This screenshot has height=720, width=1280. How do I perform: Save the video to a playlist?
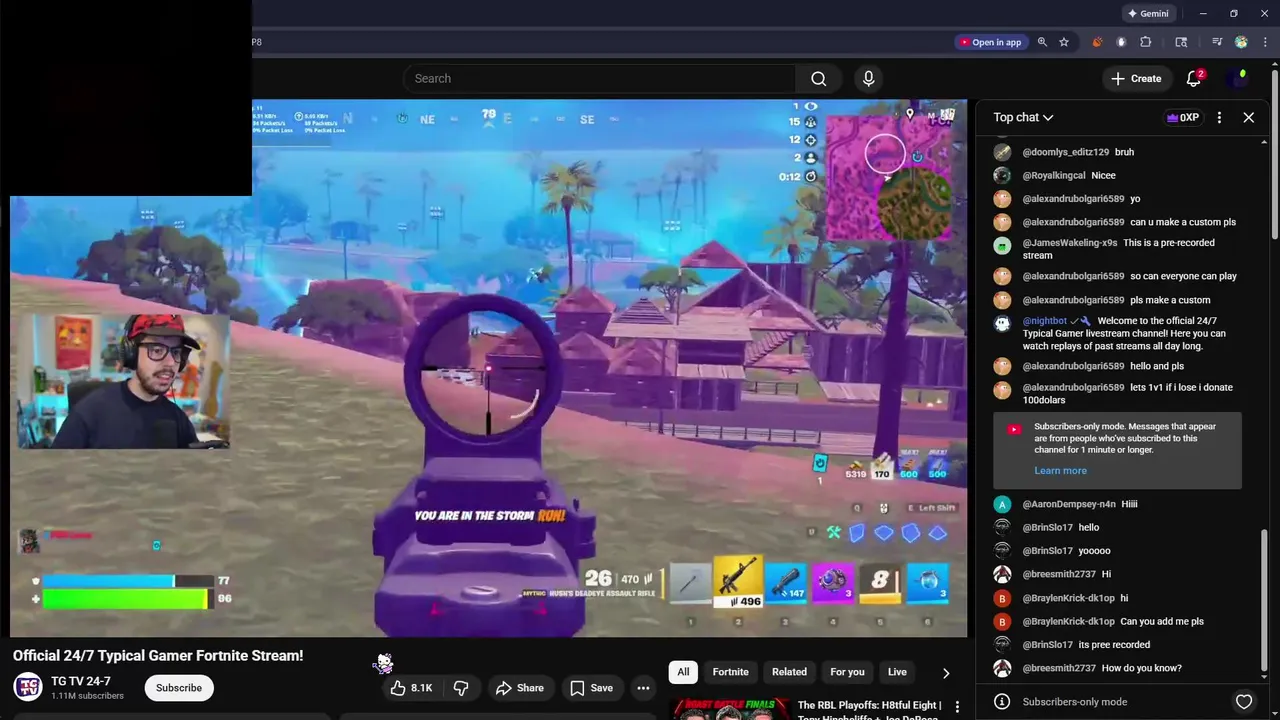tap(591, 688)
